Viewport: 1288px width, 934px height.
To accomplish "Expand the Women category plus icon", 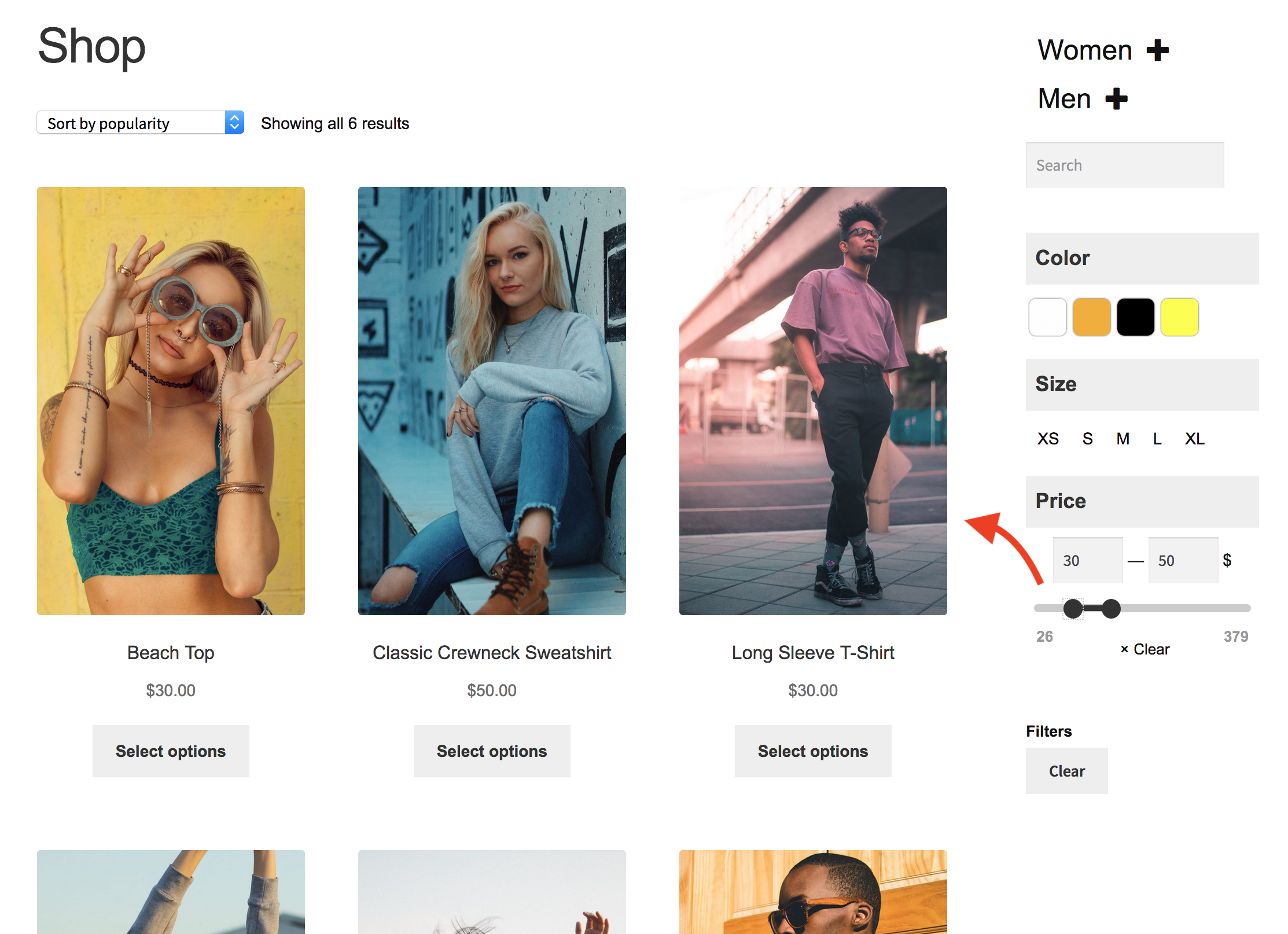I will pos(1157,50).
